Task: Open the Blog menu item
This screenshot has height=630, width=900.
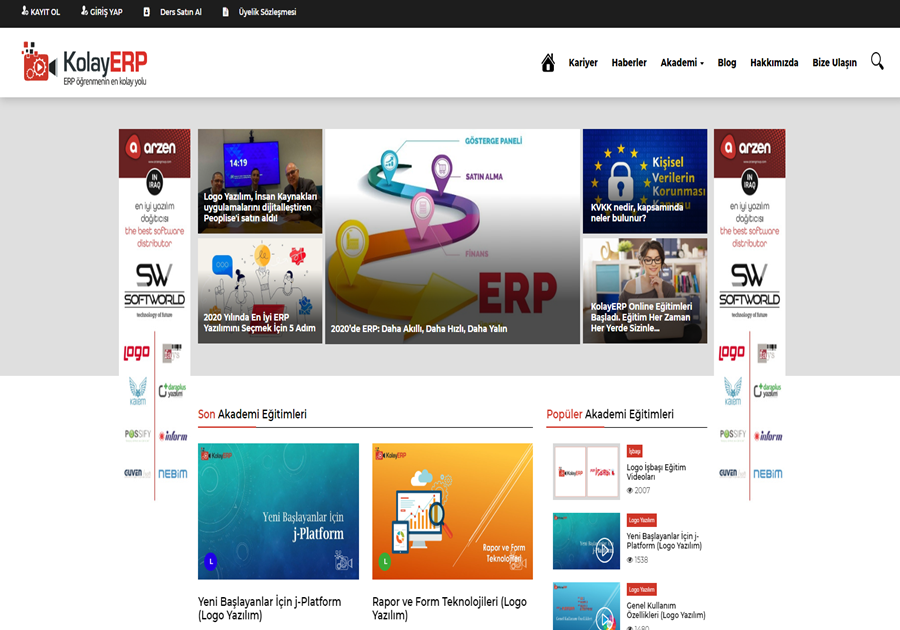Action: [727, 62]
